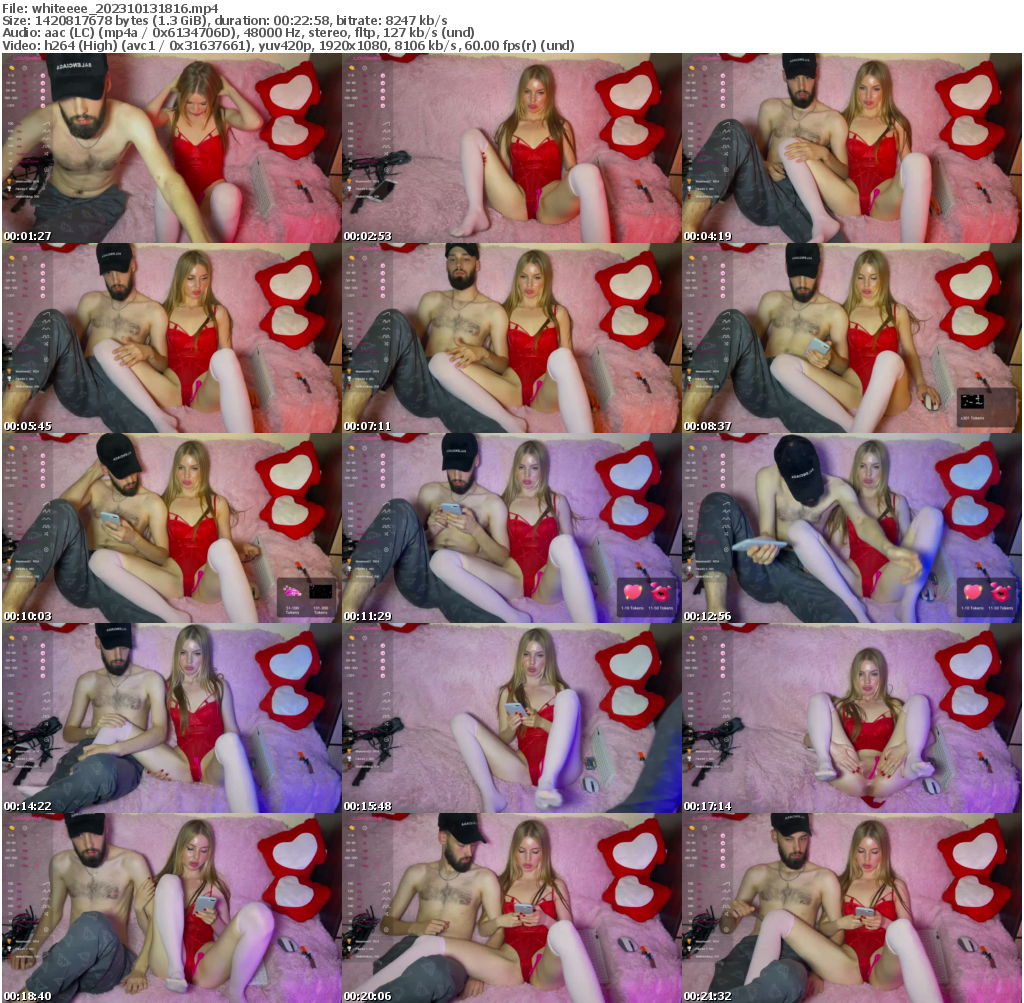Click the silver trophy leaderboard icon
The height and width of the screenshot is (1003, 1024).
click(9, 188)
